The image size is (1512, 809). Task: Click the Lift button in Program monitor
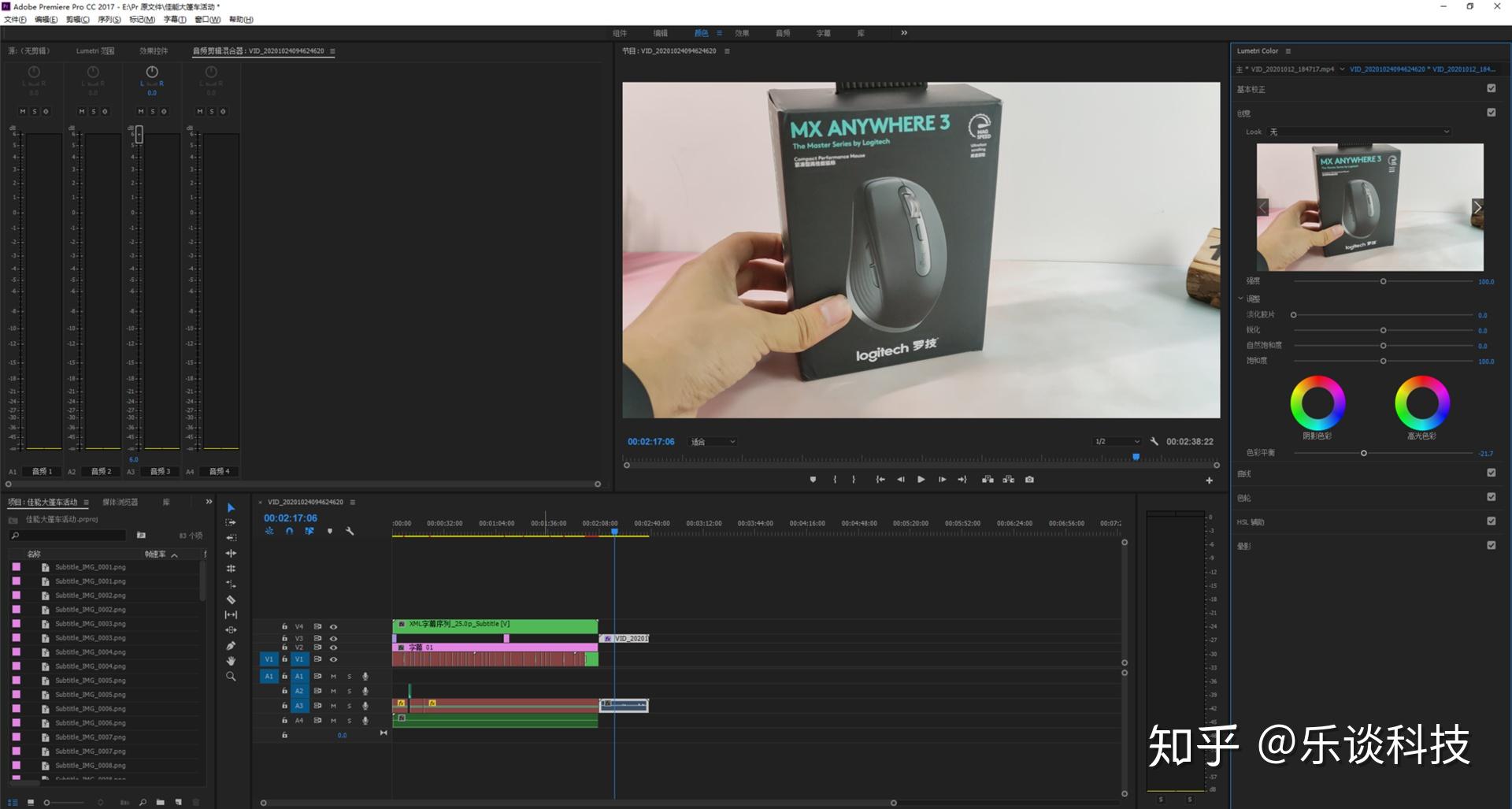(x=988, y=480)
